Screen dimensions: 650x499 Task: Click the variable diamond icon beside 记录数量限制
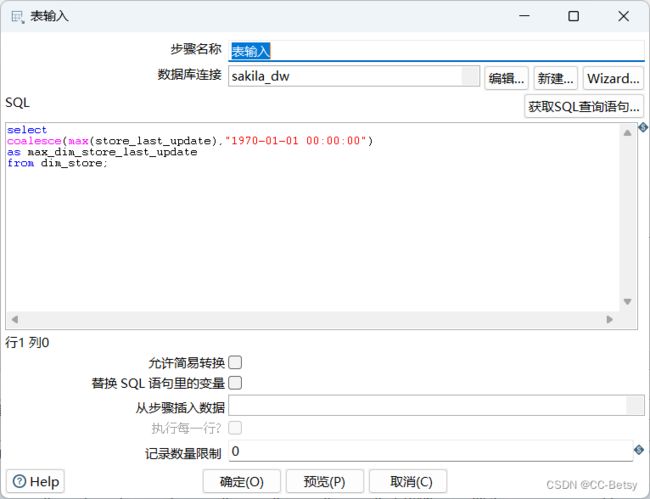click(x=639, y=450)
